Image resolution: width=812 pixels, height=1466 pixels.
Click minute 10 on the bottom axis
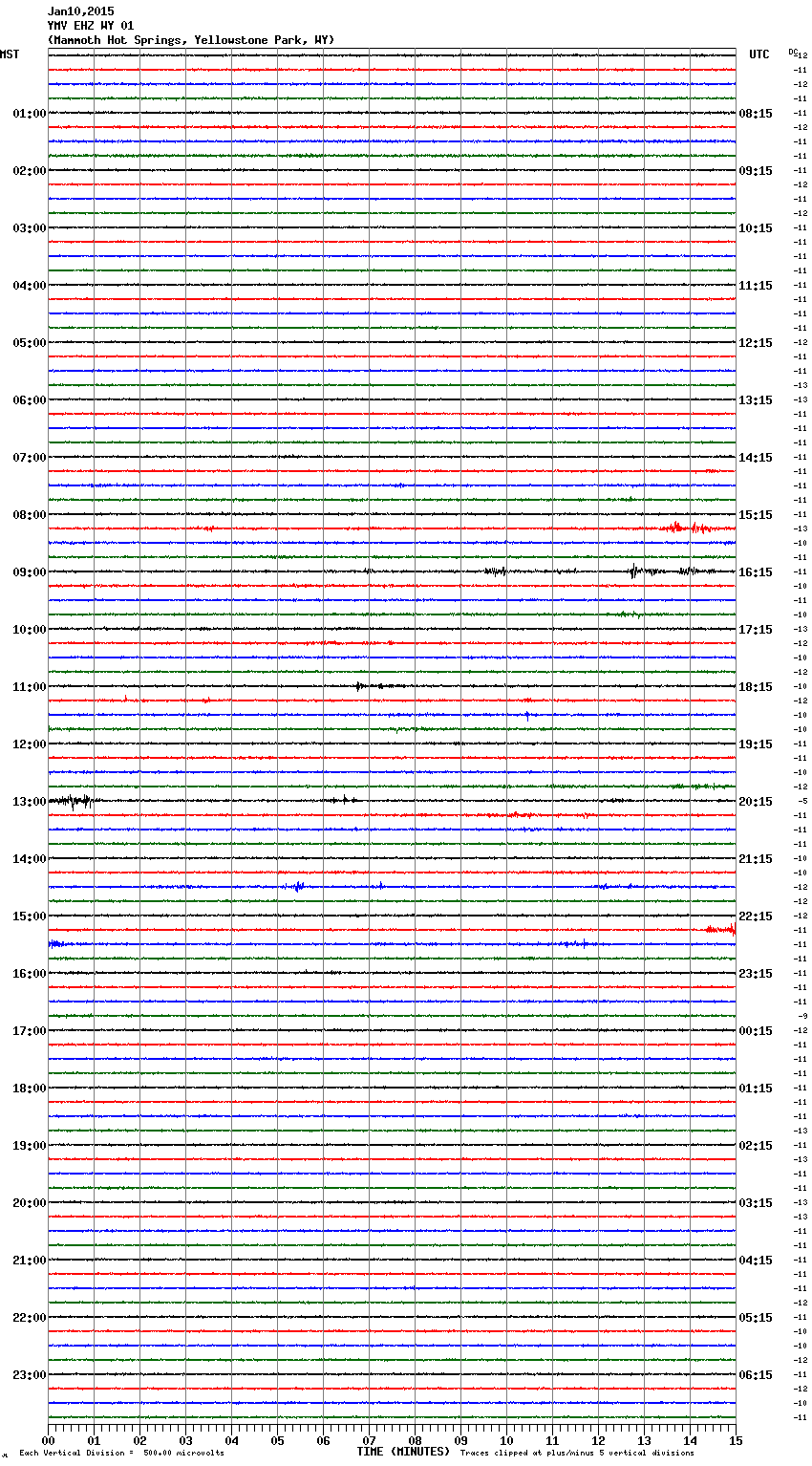(506, 1440)
